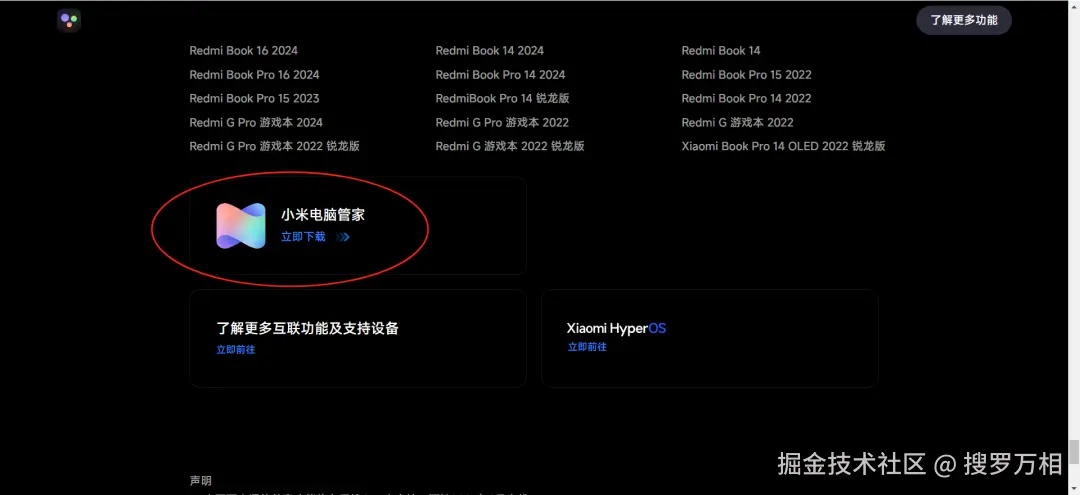This screenshot has height=495, width=1080.
Task: Click the Xiaomi HyperOS heading
Action: click(616, 328)
